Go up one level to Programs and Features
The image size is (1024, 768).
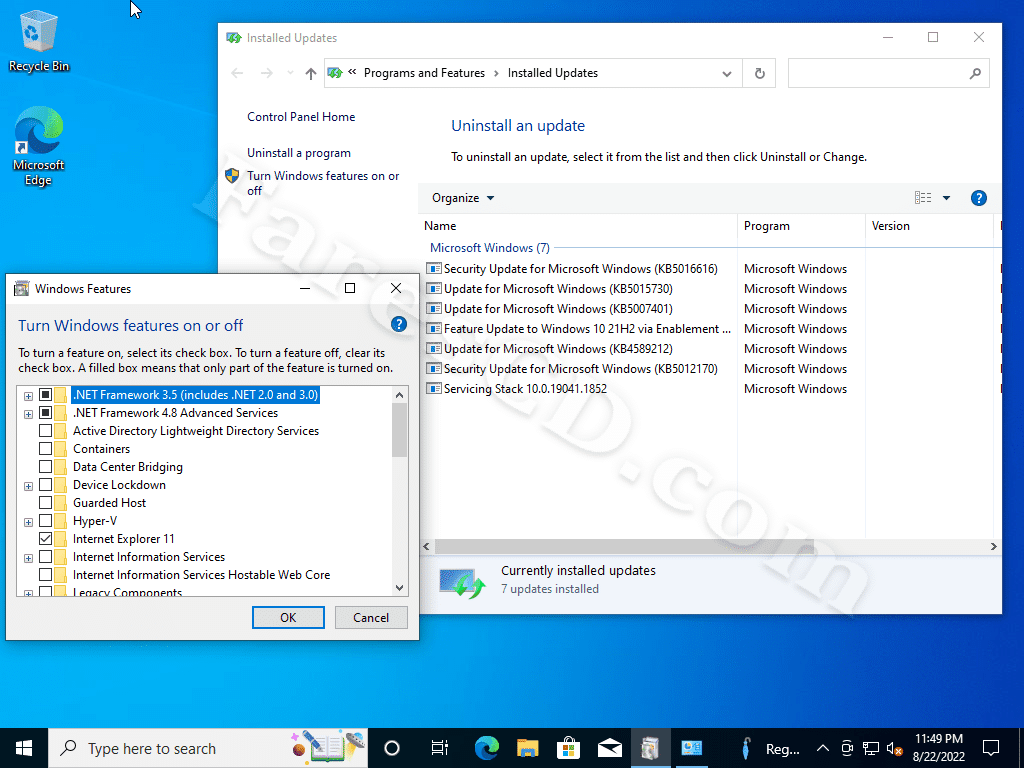(x=311, y=74)
